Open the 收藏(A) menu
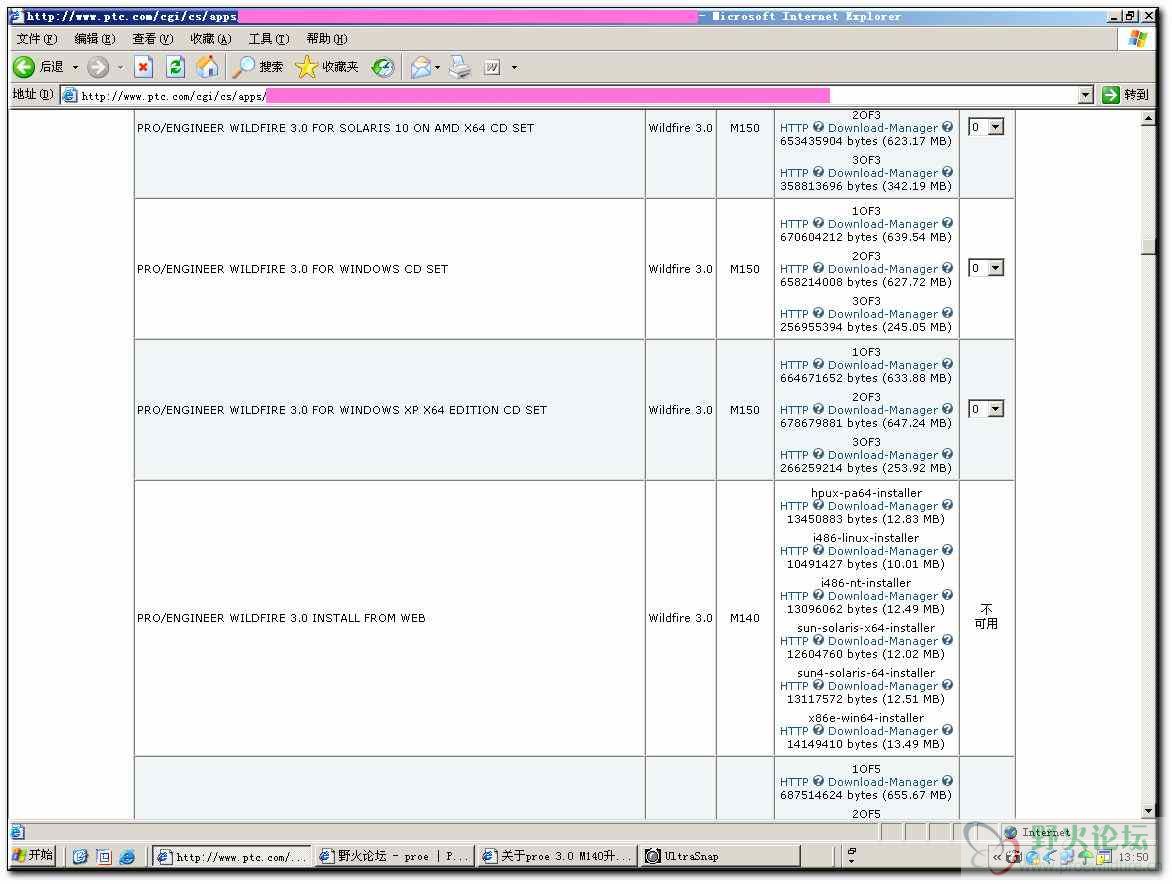This screenshot has width=1172, height=884. click(x=211, y=39)
